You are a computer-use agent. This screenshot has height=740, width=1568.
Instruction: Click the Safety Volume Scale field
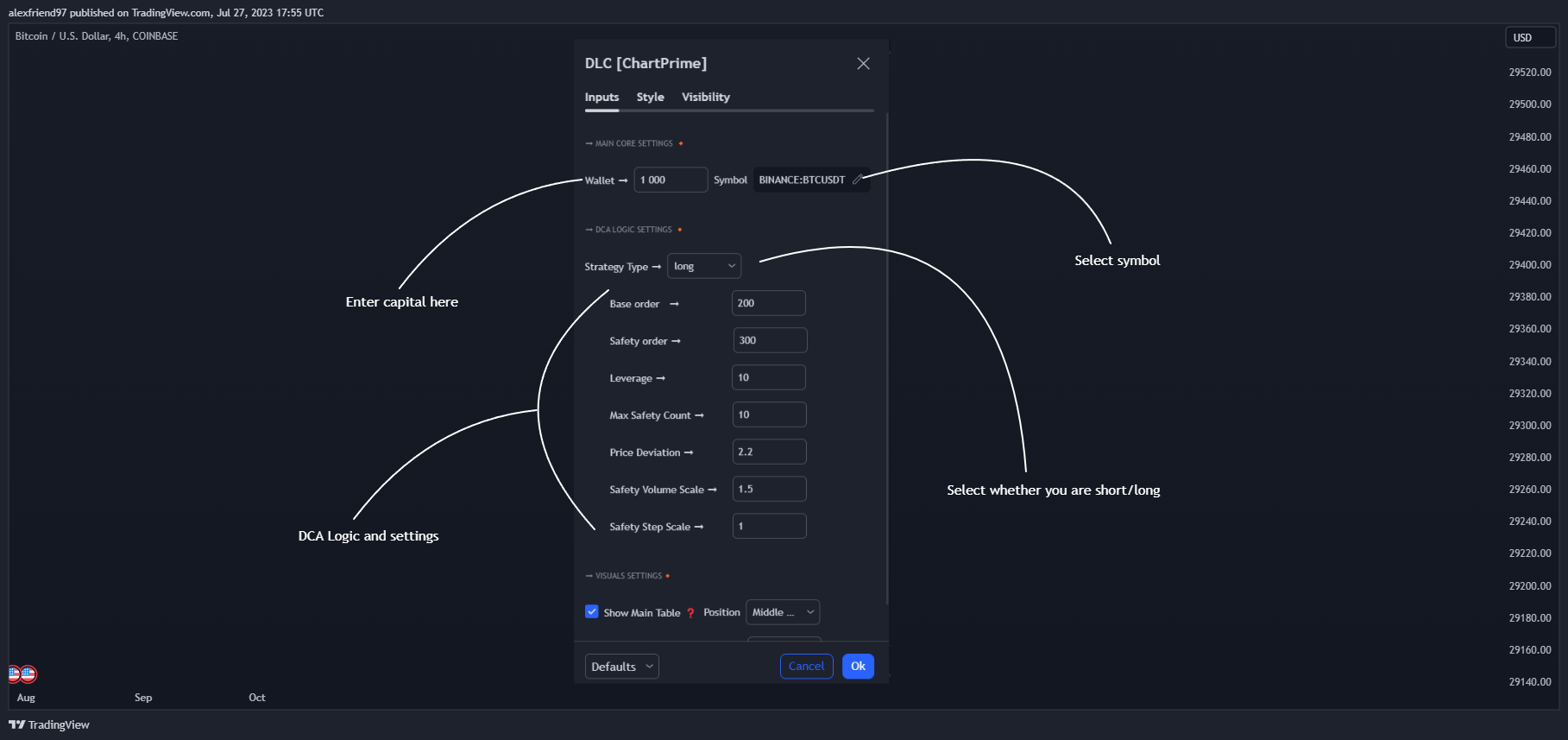tap(769, 489)
